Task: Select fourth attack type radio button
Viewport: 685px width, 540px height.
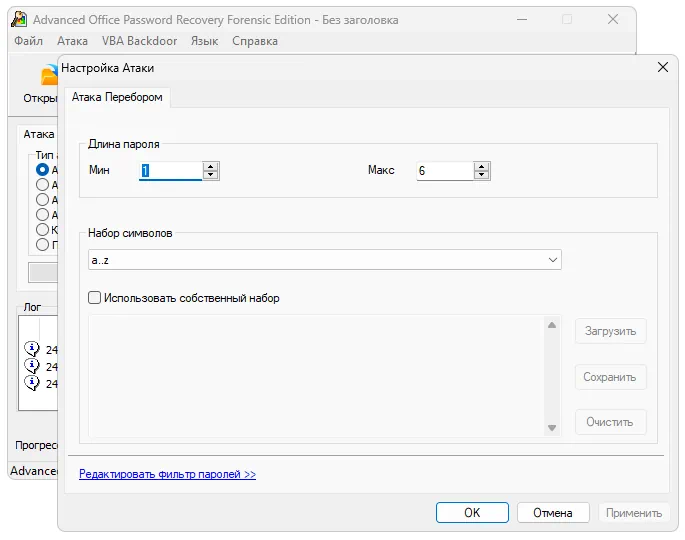Action: coord(42,215)
